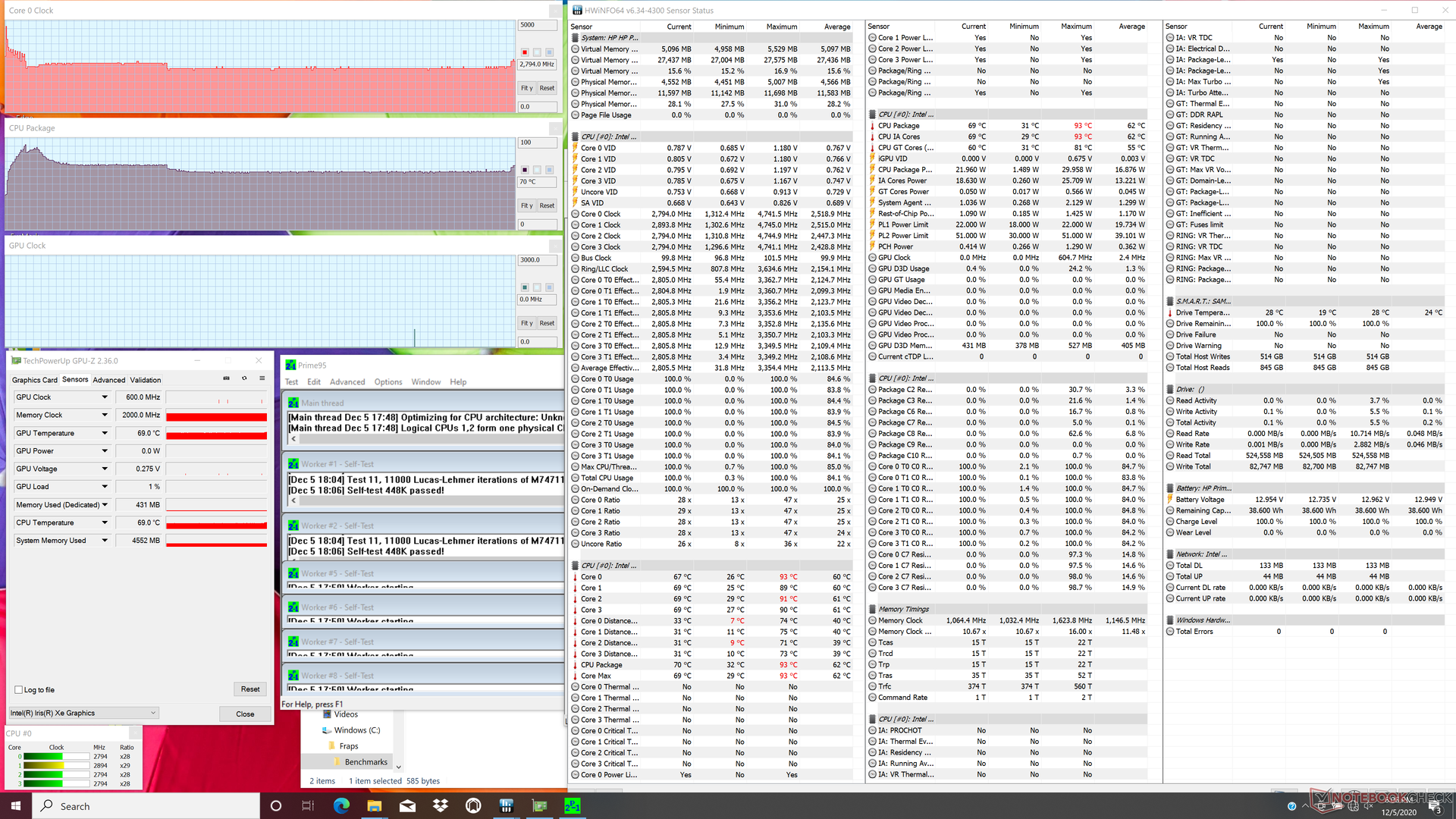Click Fit y in CPU Package graph

527,206
